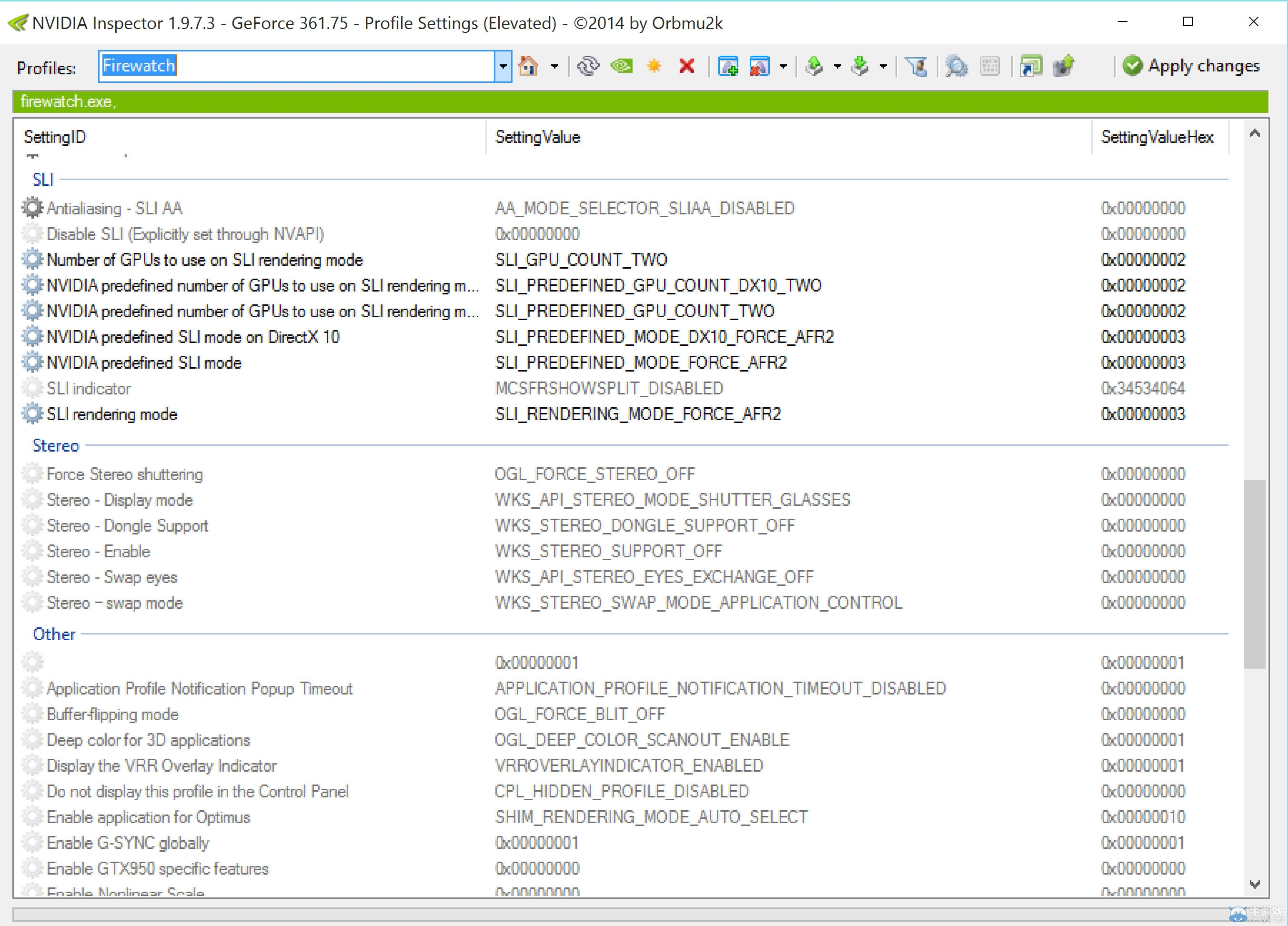Image resolution: width=1288 pixels, height=926 pixels.
Task: Click gear icon of Buffer-flipping mode row
Action: (32, 714)
